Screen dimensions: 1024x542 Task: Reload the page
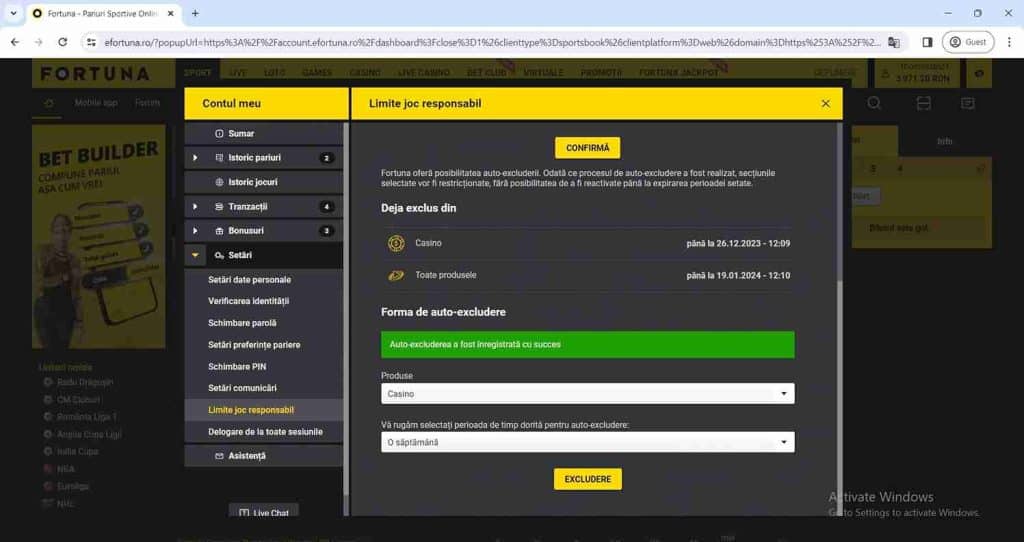click(x=62, y=42)
